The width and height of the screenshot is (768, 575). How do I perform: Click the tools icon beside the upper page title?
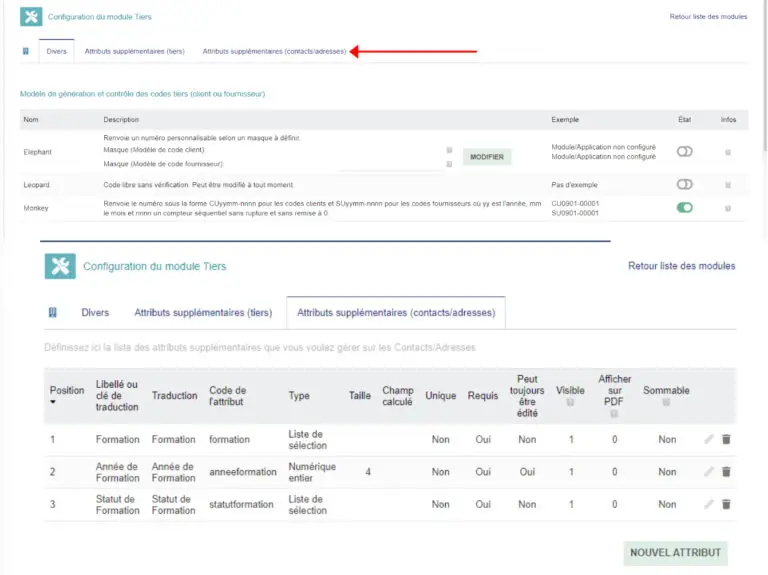31,17
